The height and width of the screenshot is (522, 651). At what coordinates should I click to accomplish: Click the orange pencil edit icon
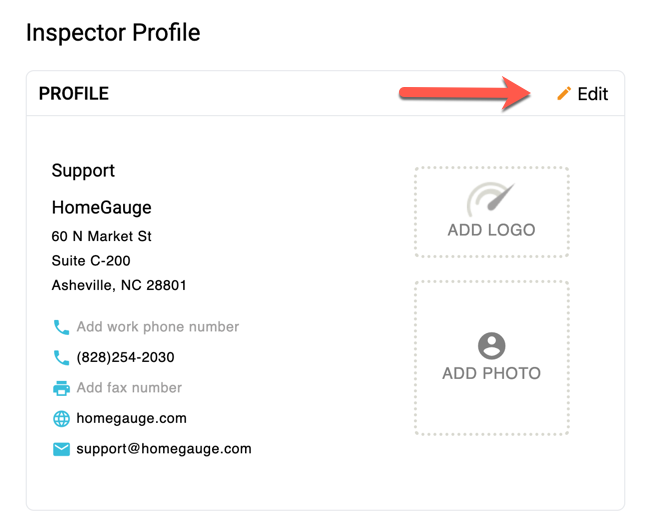(x=564, y=94)
